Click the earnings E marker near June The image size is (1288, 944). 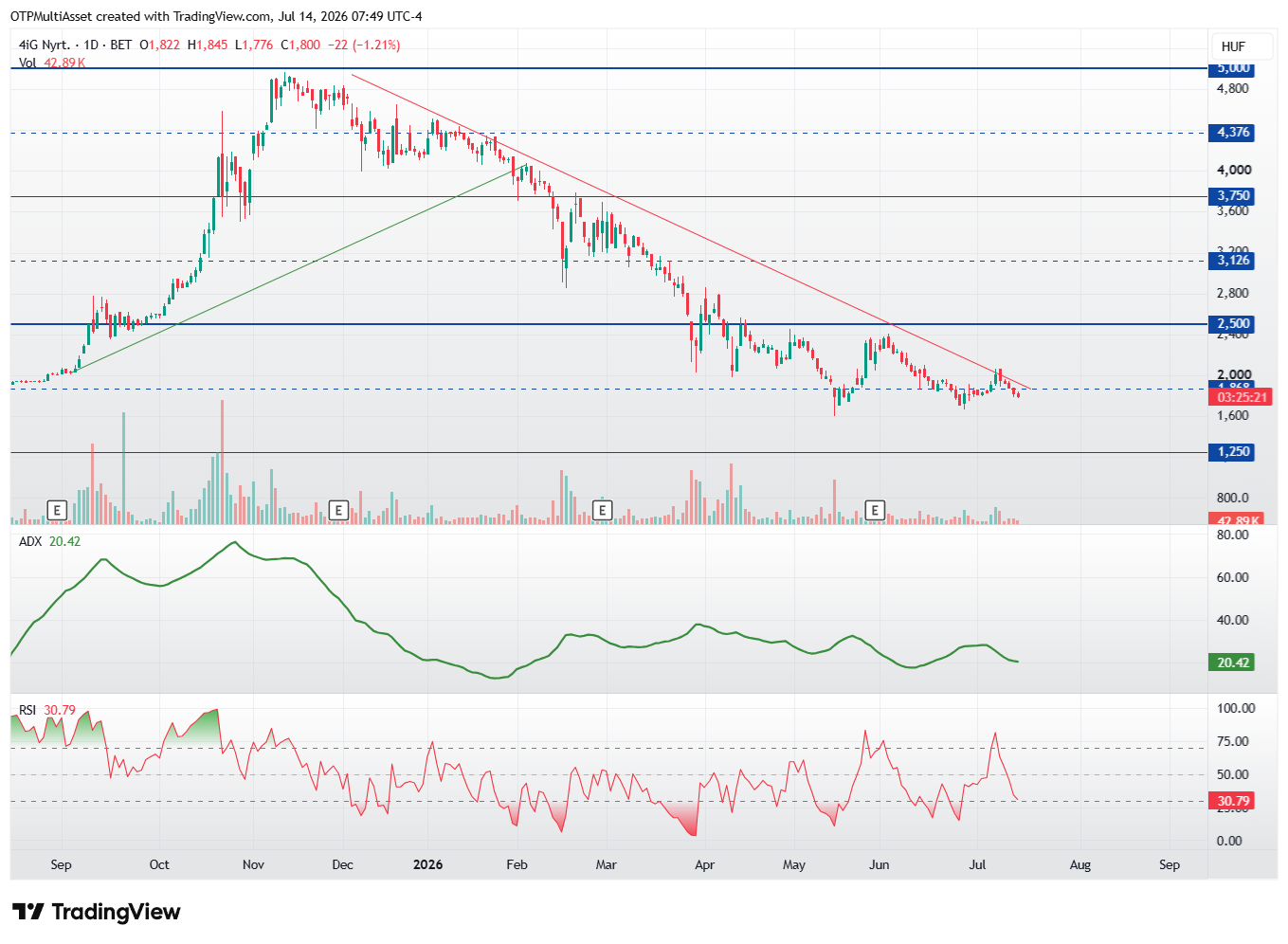[x=875, y=511]
